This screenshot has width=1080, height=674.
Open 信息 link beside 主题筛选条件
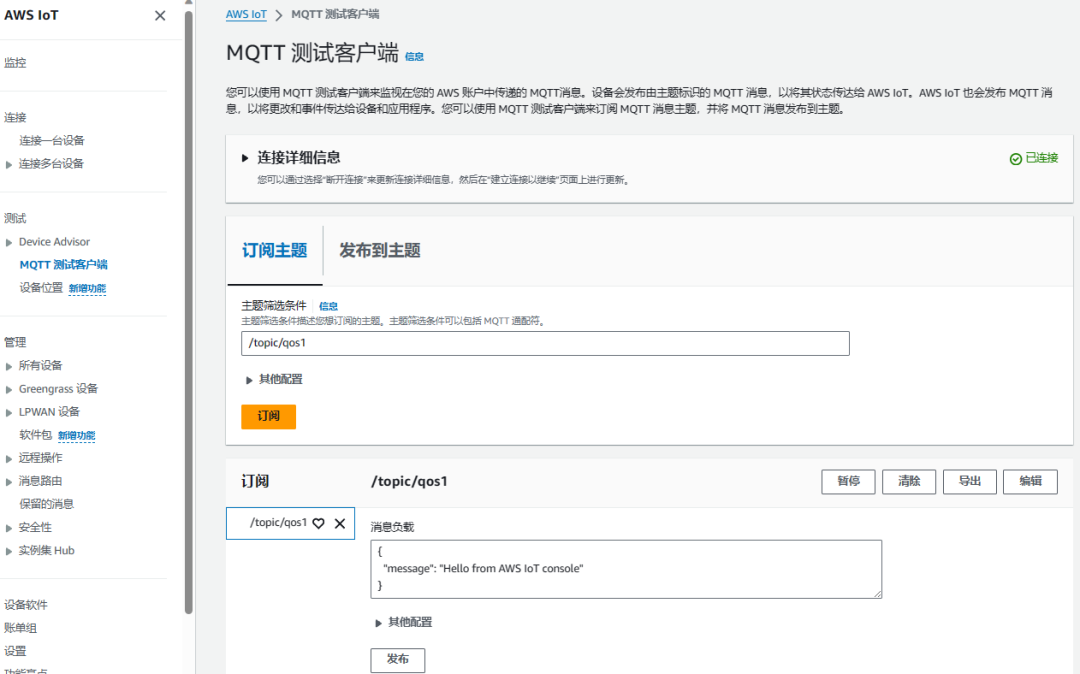tap(329, 306)
